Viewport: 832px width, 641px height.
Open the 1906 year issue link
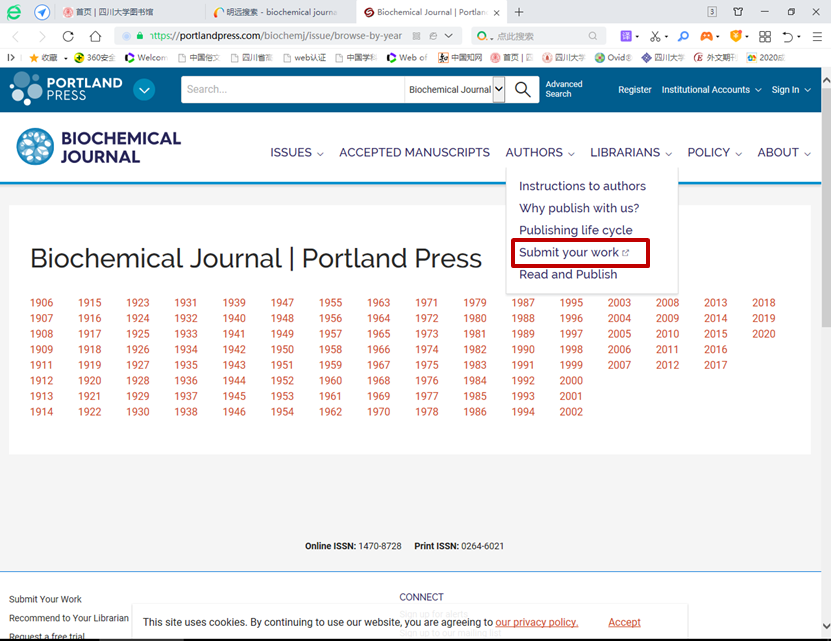click(41, 303)
